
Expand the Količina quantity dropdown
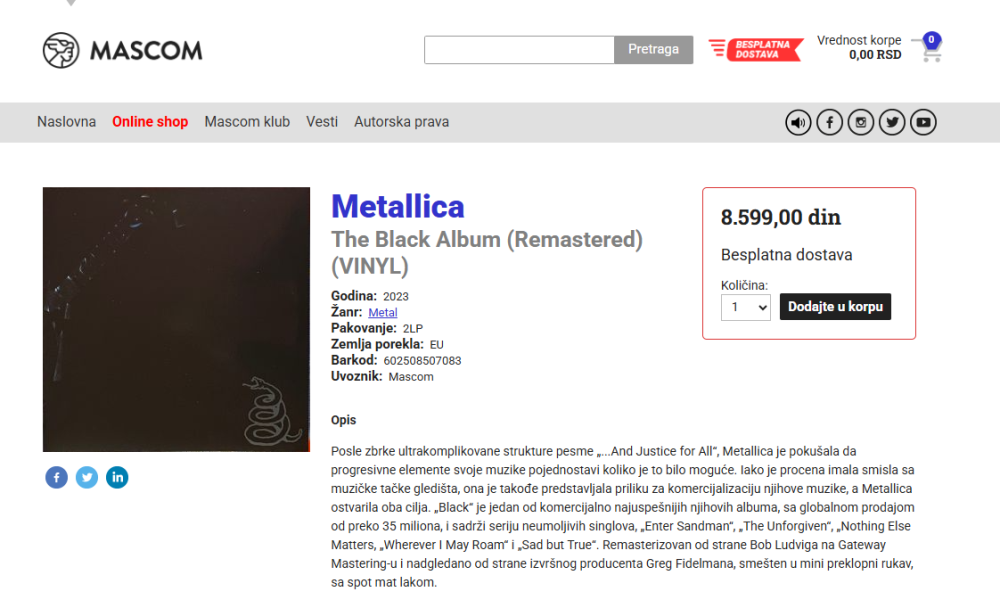(x=746, y=307)
